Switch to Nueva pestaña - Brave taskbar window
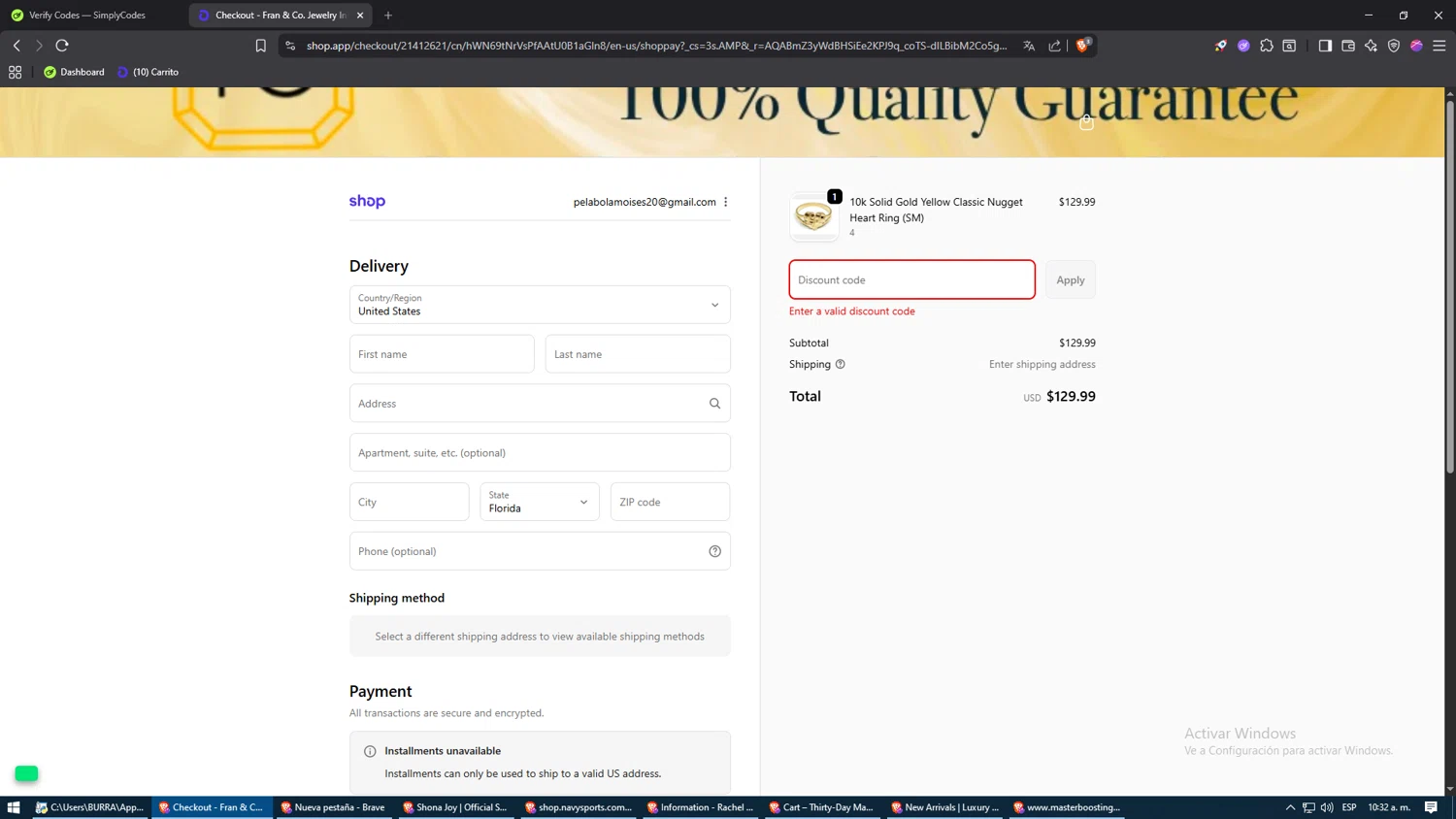This screenshot has width=1456, height=819. point(333,807)
